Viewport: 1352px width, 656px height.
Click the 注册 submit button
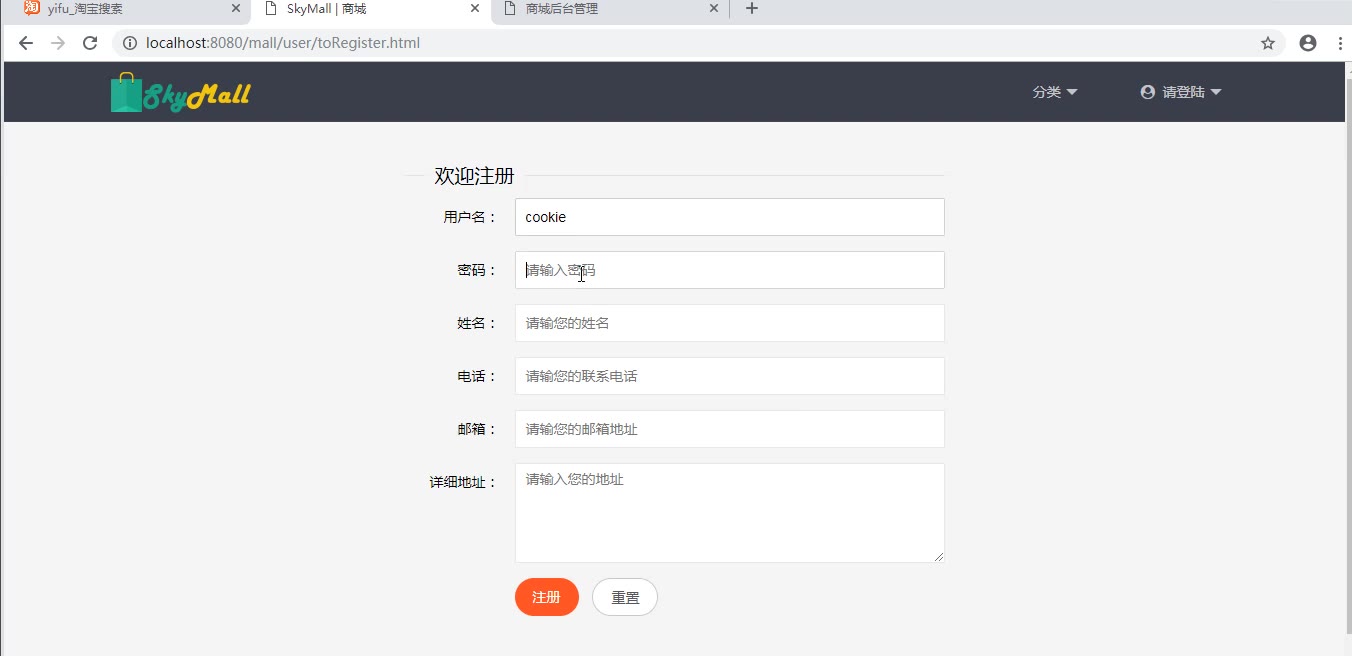pos(547,597)
